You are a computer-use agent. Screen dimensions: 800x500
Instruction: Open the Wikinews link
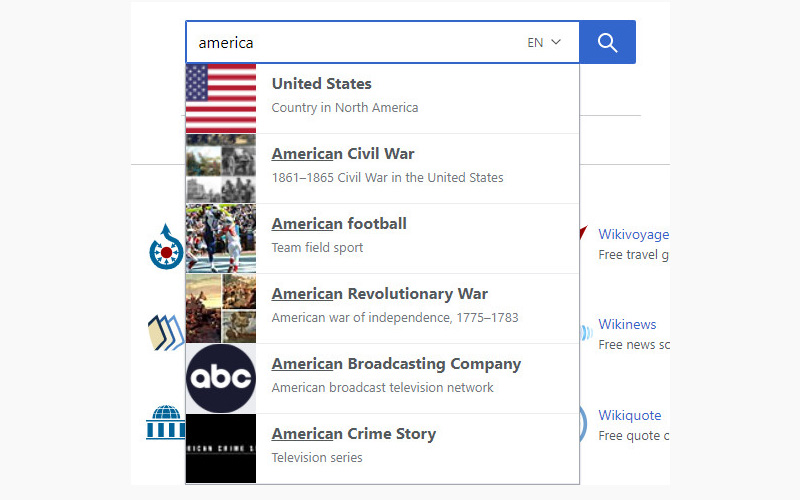[x=627, y=324]
